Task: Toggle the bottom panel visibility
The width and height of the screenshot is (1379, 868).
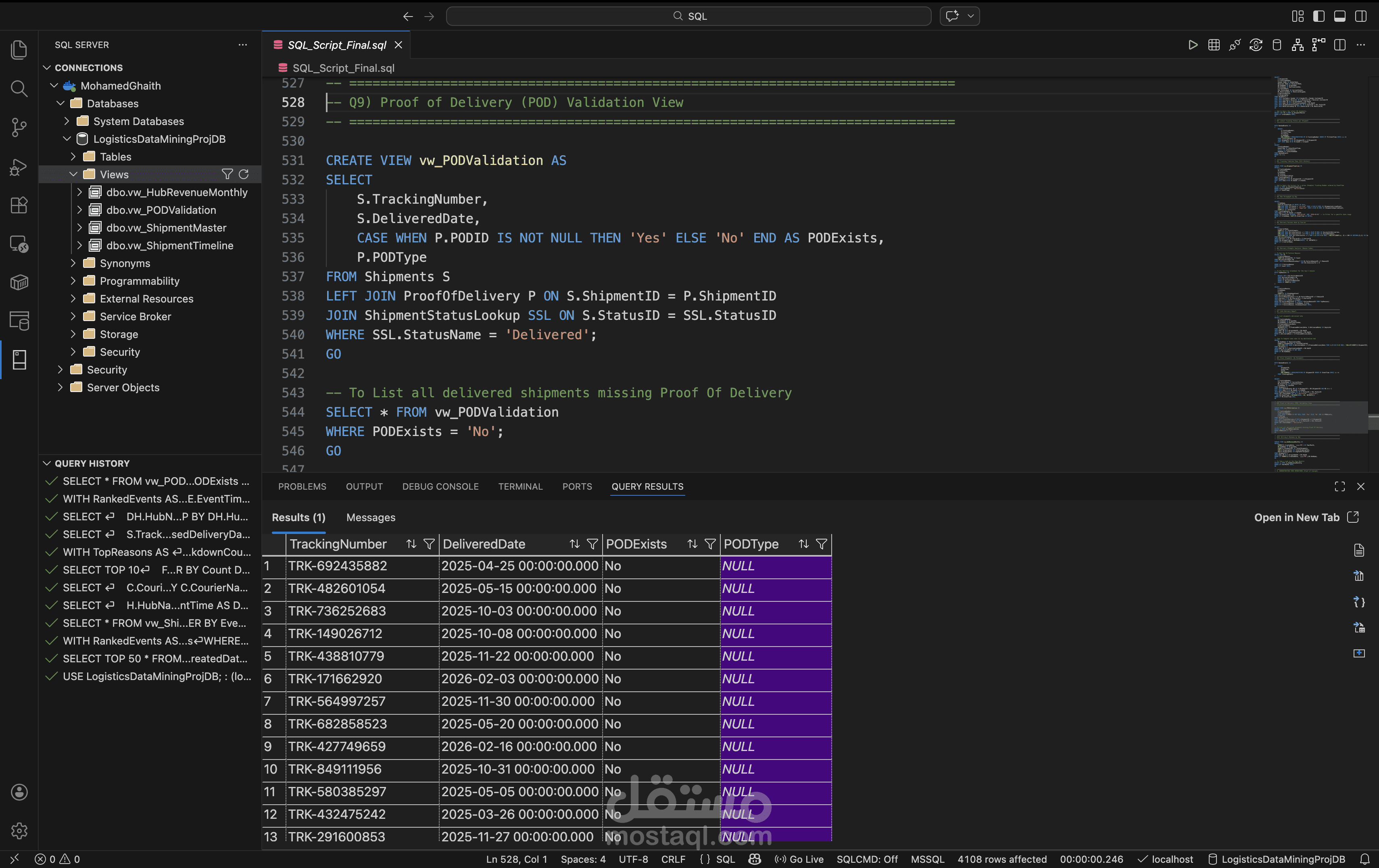Action: coord(1339,16)
